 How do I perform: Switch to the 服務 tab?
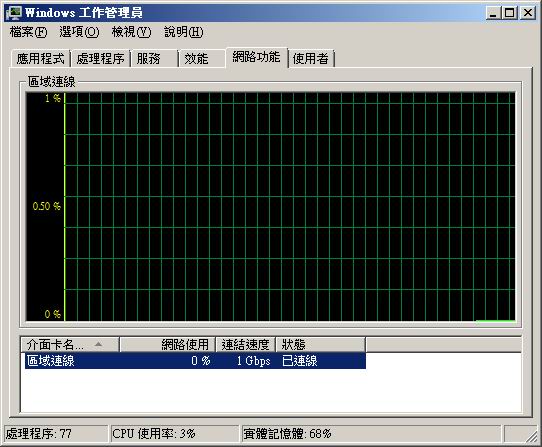click(x=155, y=58)
